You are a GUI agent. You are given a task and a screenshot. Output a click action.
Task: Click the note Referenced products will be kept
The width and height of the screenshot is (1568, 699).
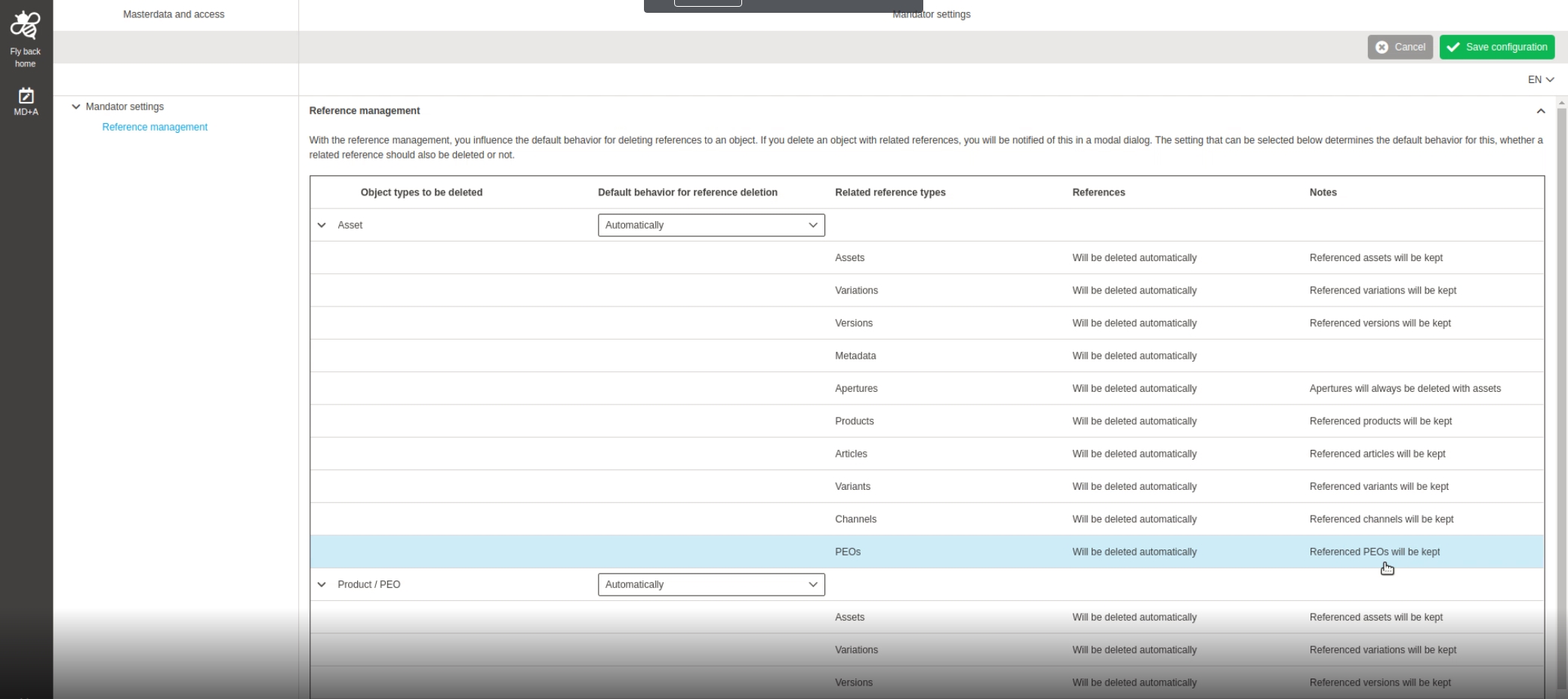(x=1381, y=421)
